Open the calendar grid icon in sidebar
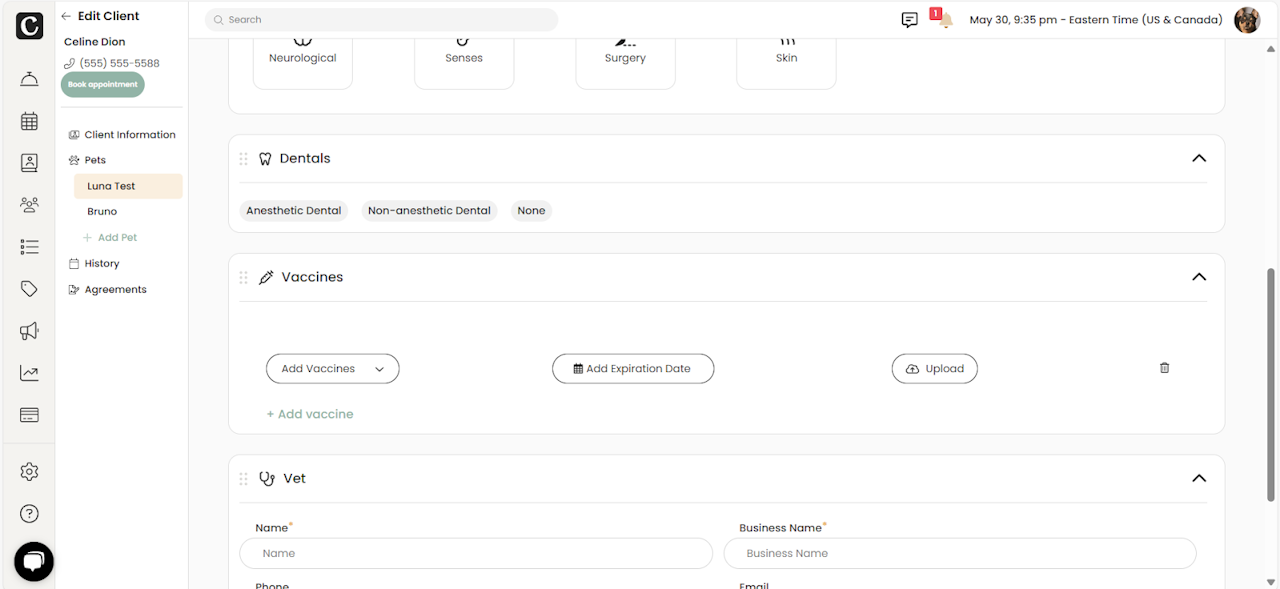 29,121
